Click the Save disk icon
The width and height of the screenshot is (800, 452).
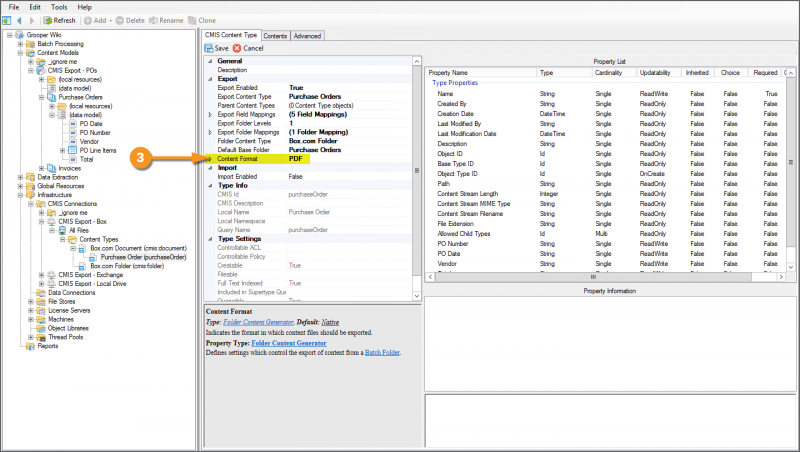coord(209,48)
